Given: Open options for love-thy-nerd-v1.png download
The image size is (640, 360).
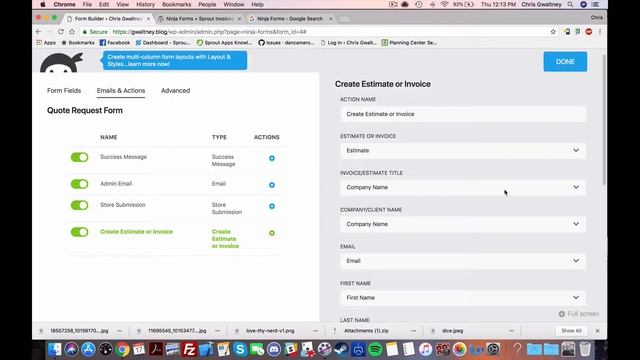Looking at the screenshot, I should click(316, 331).
